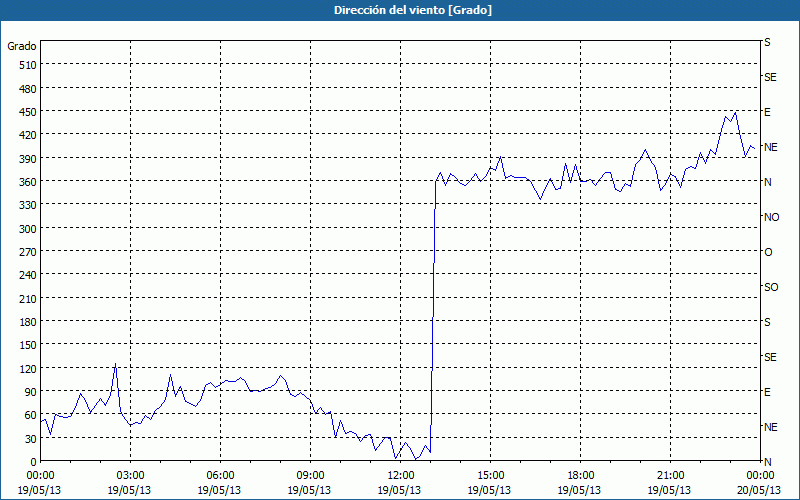Pick the 390 tick label on the left axis
The height and width of the screenshot is (500, 800).
28,159
